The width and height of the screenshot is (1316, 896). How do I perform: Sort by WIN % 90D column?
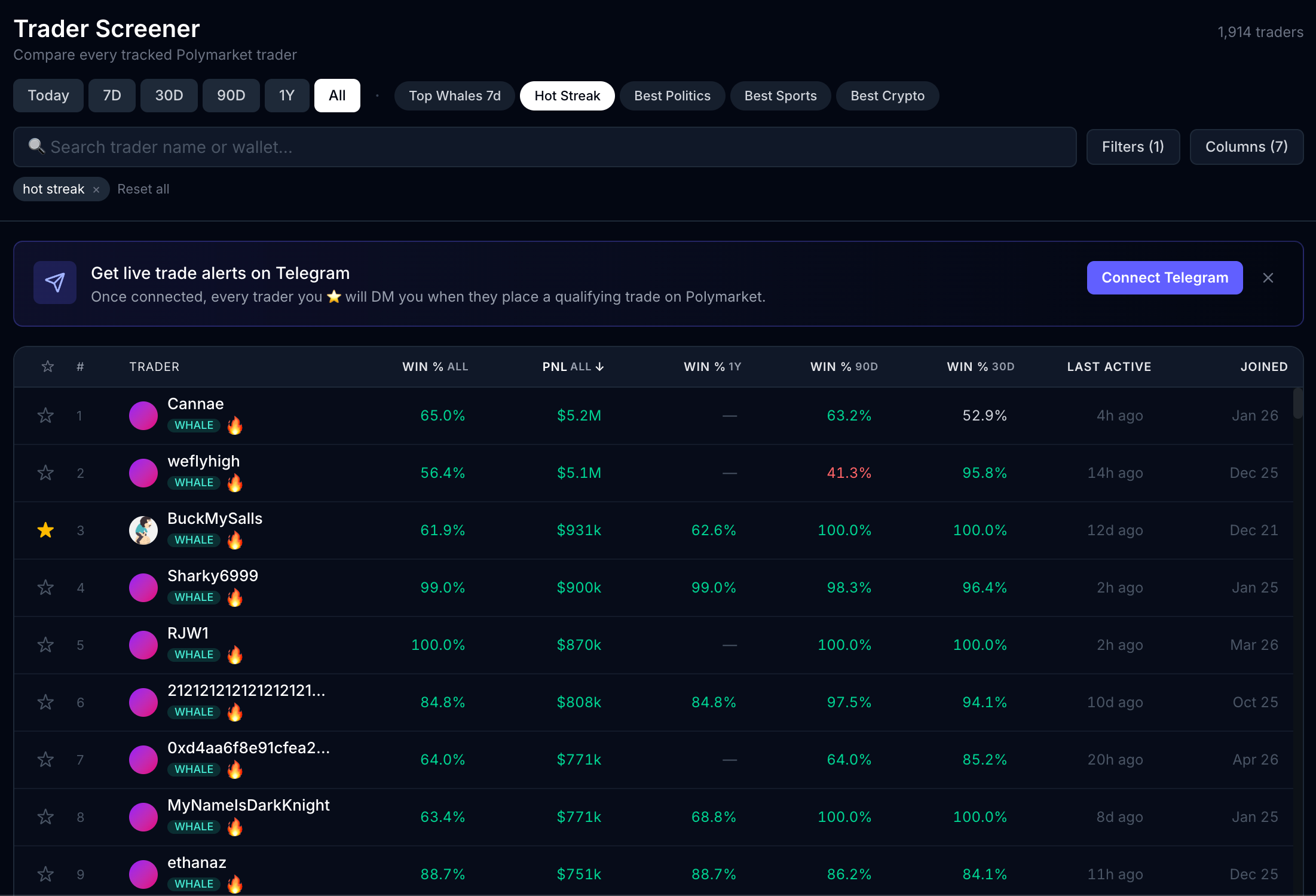[x=844, y=367]
